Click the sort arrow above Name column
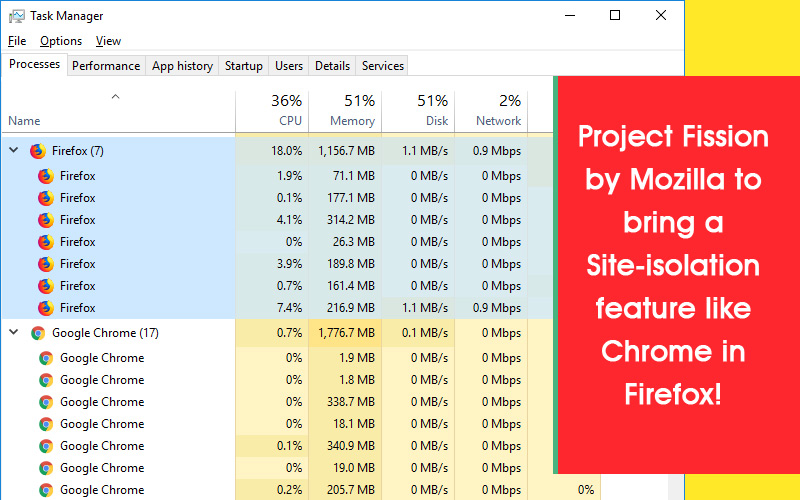This screenshot has height=500, width=800. pos(115,96)
